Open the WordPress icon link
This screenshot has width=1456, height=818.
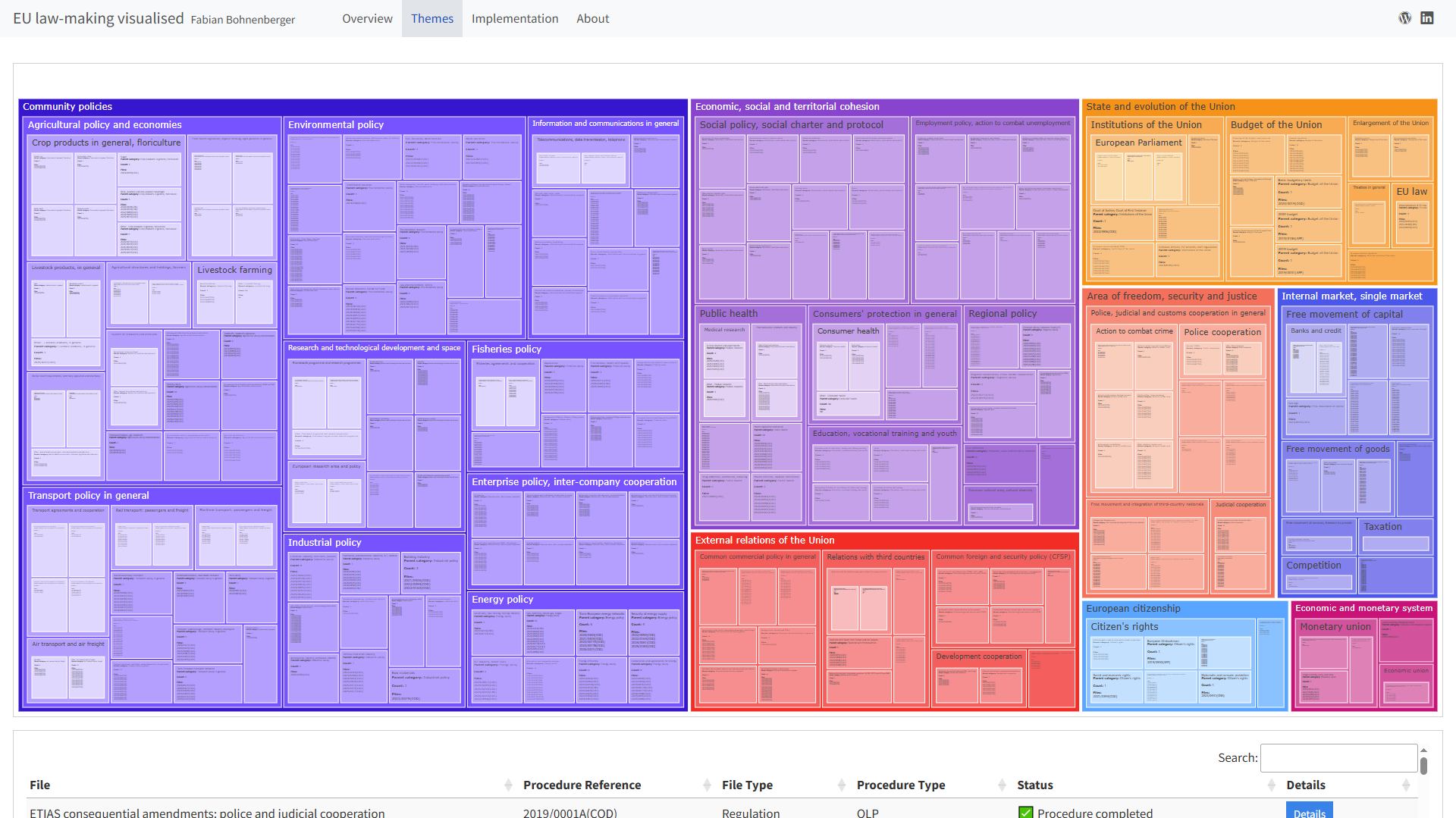1404,18
